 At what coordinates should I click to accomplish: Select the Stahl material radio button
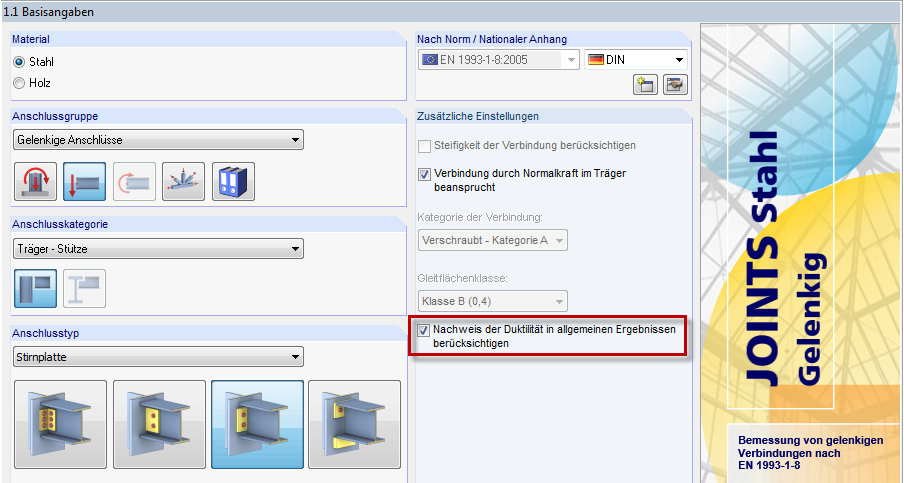click(20, 62)
